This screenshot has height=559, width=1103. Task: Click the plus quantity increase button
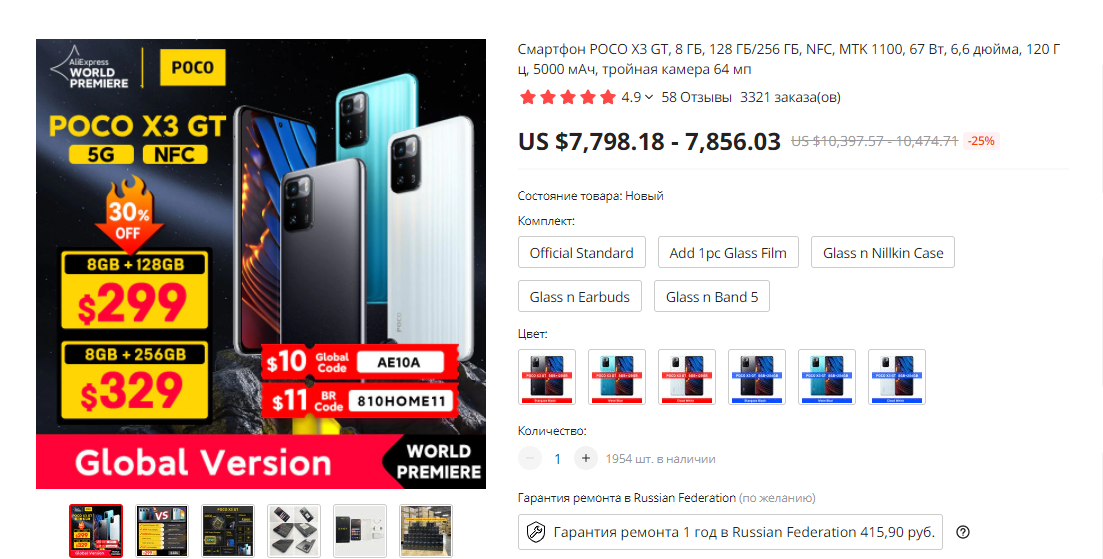[585, 458]
